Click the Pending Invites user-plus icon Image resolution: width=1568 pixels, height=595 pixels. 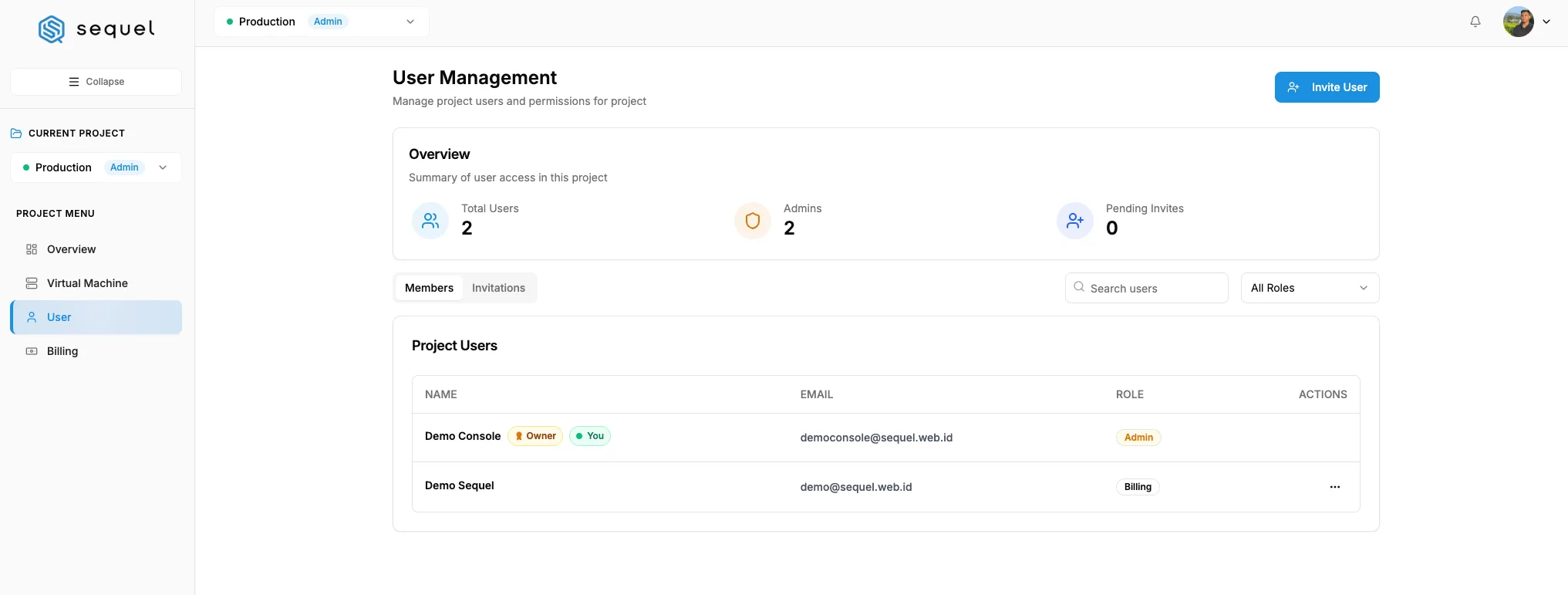pyautogui.click(x=1075, y=221)
